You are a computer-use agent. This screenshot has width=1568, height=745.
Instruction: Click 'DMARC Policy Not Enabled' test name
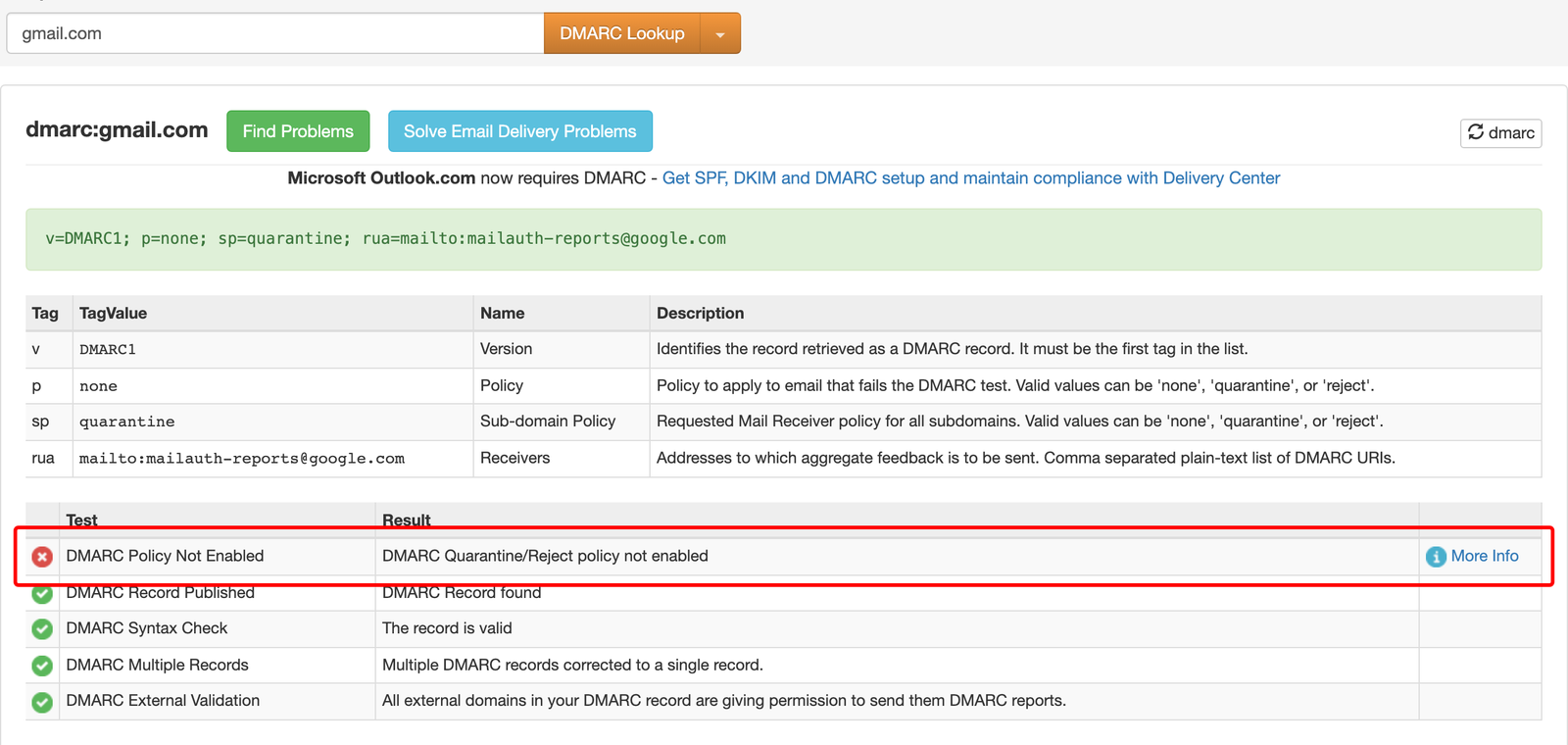[x=165, y=556]
